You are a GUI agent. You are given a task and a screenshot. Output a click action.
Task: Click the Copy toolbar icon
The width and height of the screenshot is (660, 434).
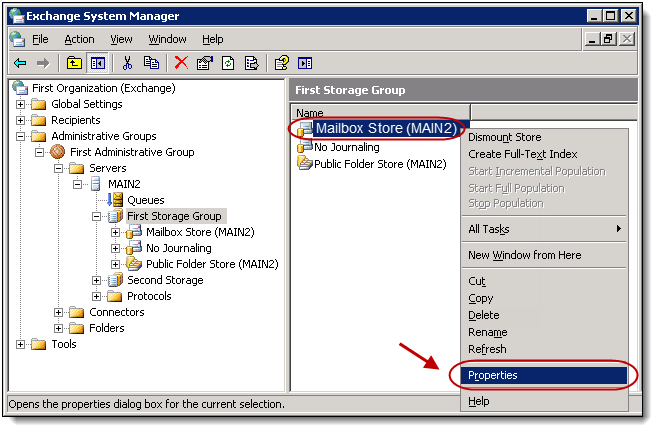click(x=152, y=63)
